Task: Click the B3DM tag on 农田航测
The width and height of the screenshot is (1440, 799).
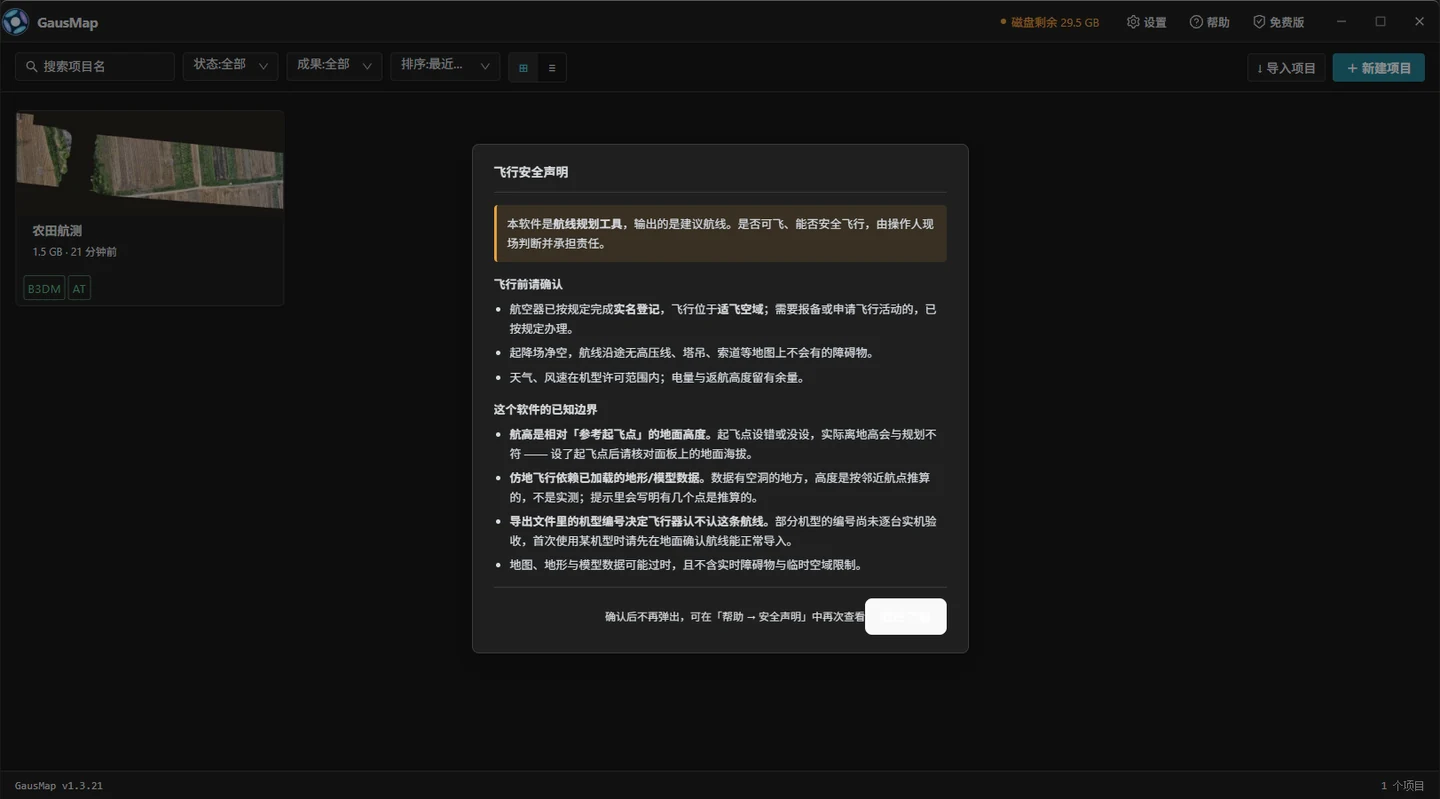Action: 44,289
